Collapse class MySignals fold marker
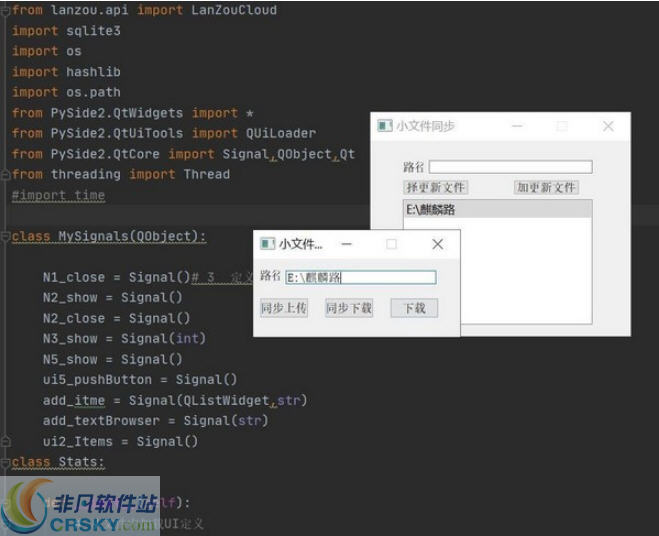 [x=5, y=237]
